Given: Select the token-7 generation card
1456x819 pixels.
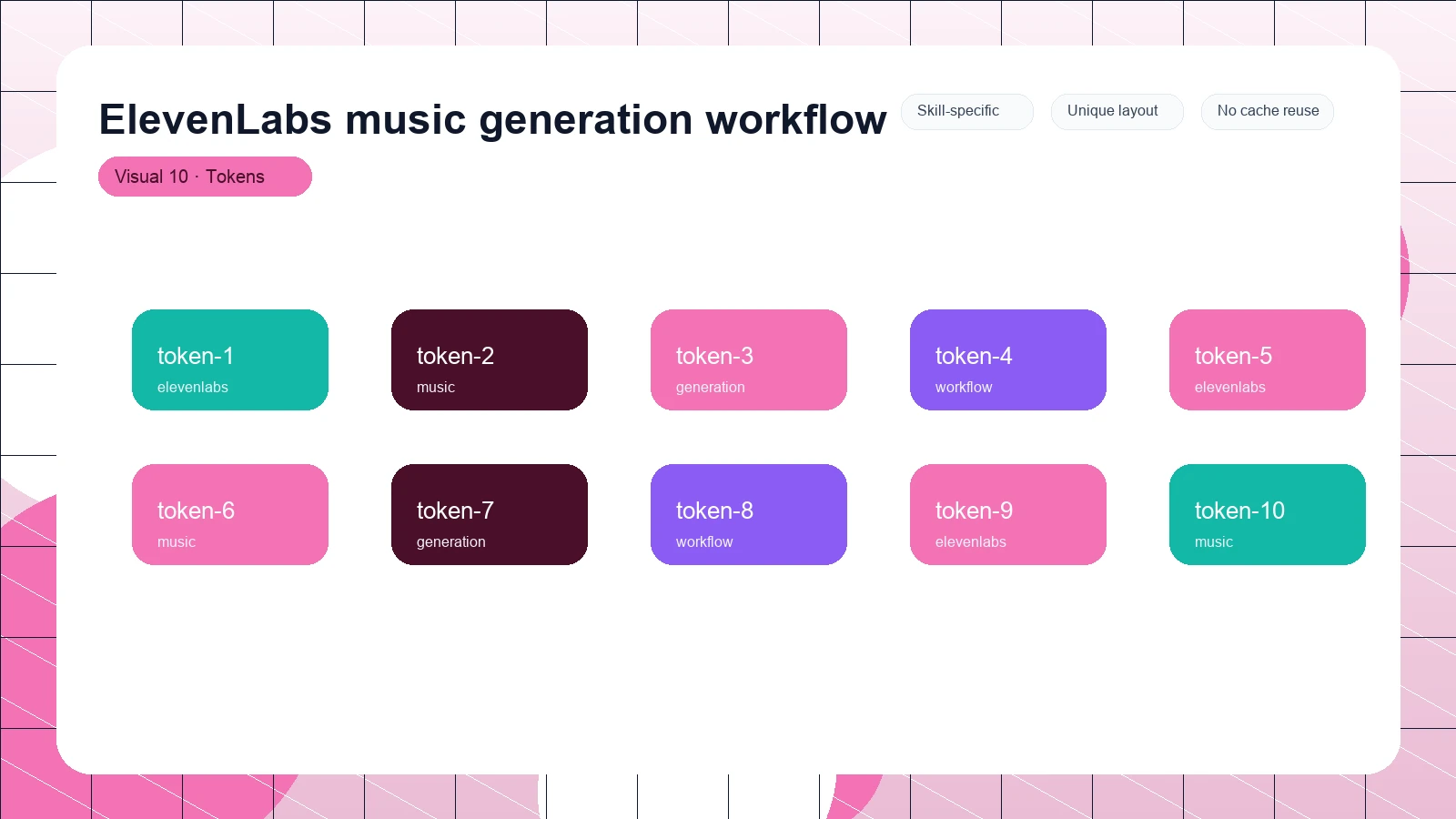Looking at the screenshot, I should tap(490, 514).
